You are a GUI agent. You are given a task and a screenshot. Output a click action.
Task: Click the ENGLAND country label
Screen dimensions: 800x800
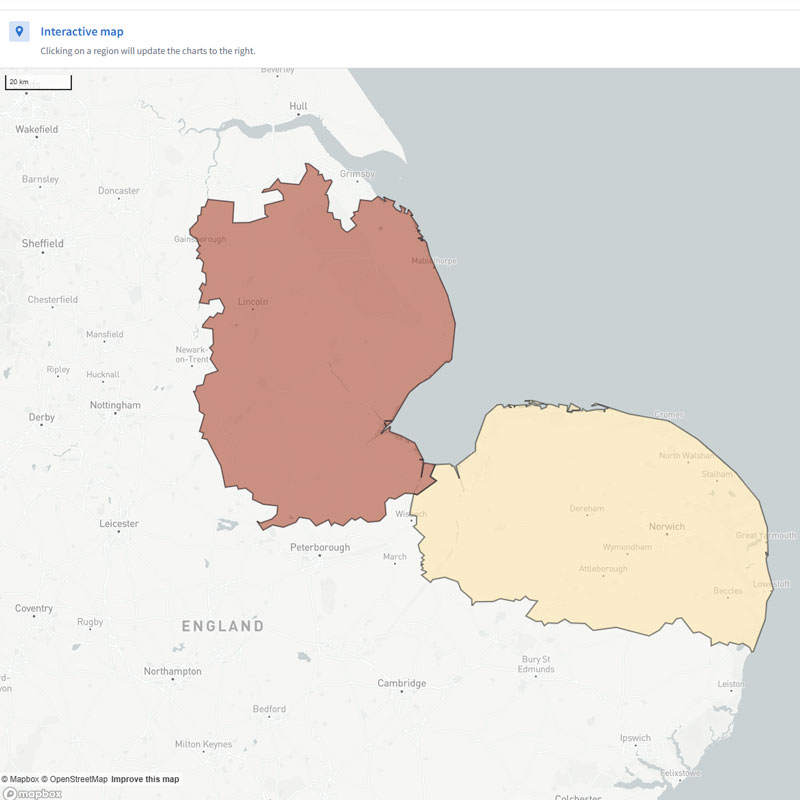pyautogui.click(x=222, y=626)
